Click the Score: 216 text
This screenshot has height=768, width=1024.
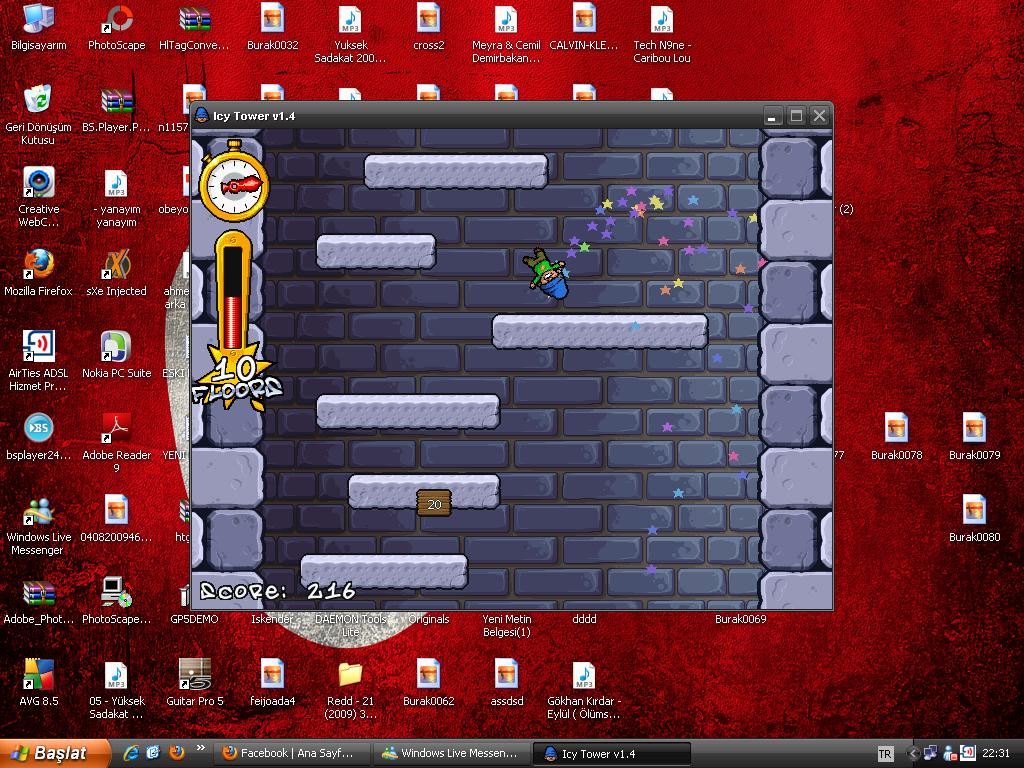point(278,591)
